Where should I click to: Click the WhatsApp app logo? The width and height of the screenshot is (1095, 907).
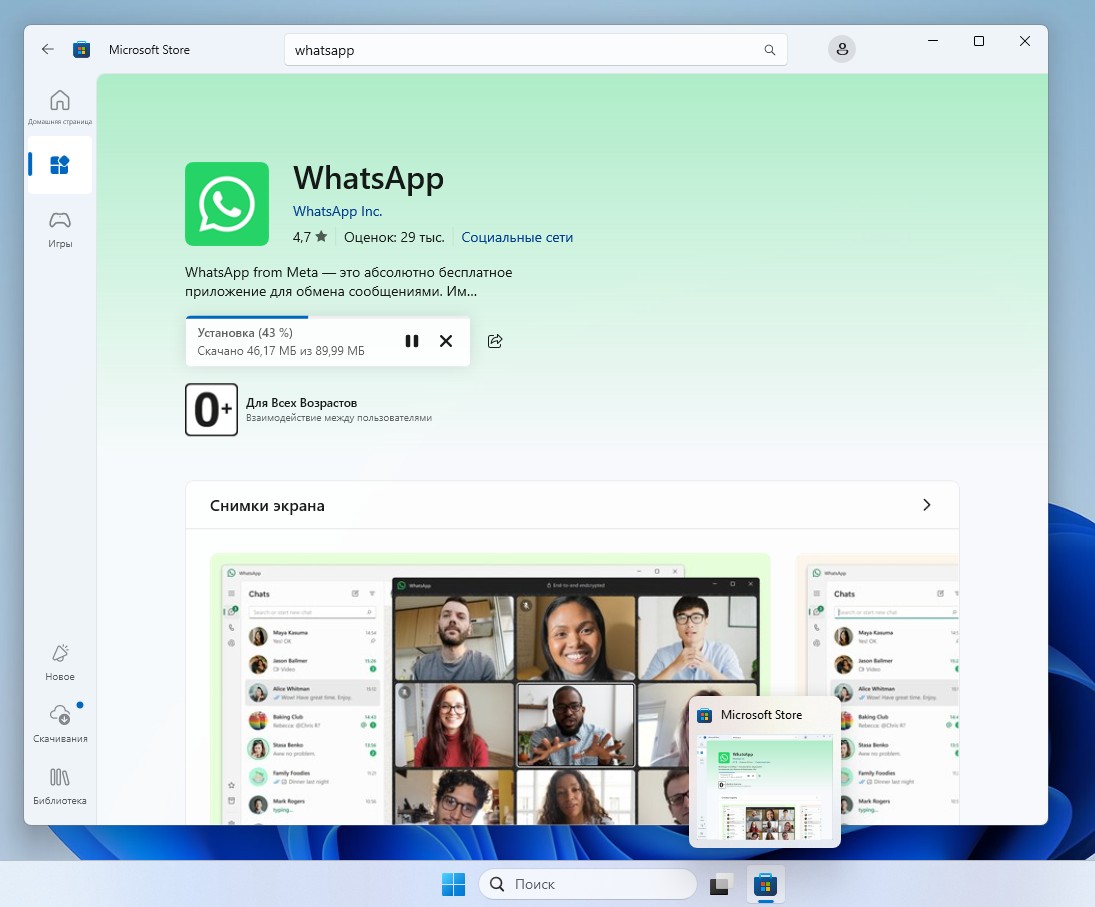coord(227,204)
